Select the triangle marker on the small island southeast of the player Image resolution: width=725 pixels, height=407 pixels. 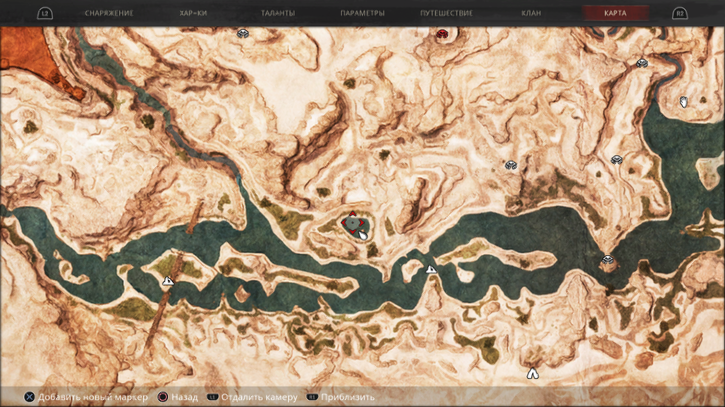(x=431, y=269)
